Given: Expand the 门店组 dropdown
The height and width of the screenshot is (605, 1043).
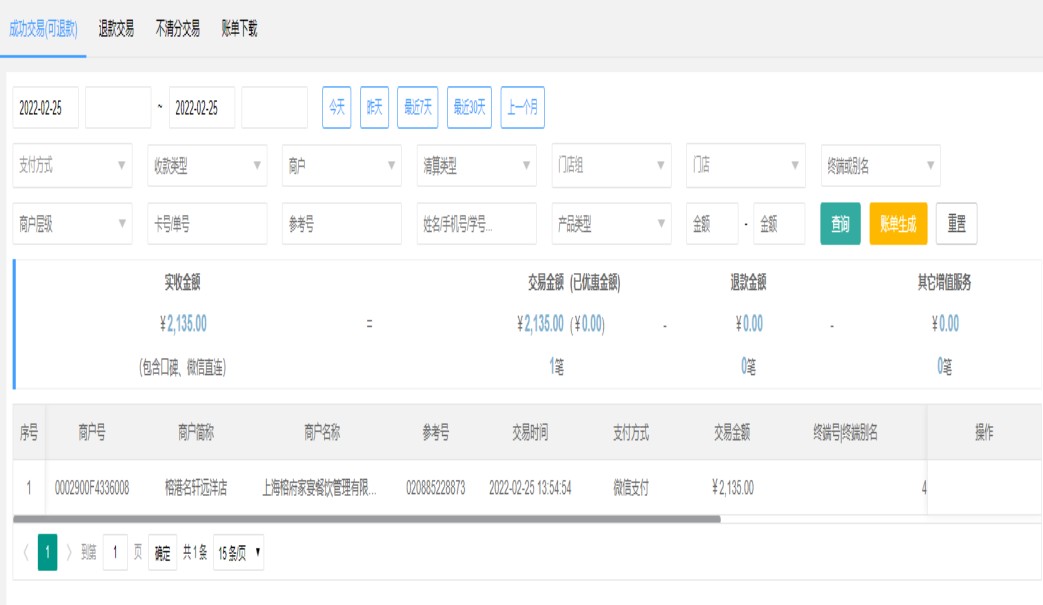Looking at the screenshot, I should click(611, 166).
